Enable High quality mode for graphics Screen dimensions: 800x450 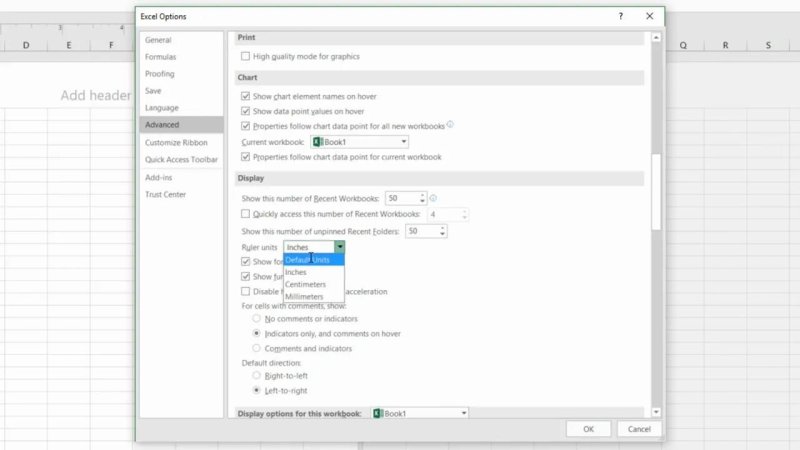point(245,56)
